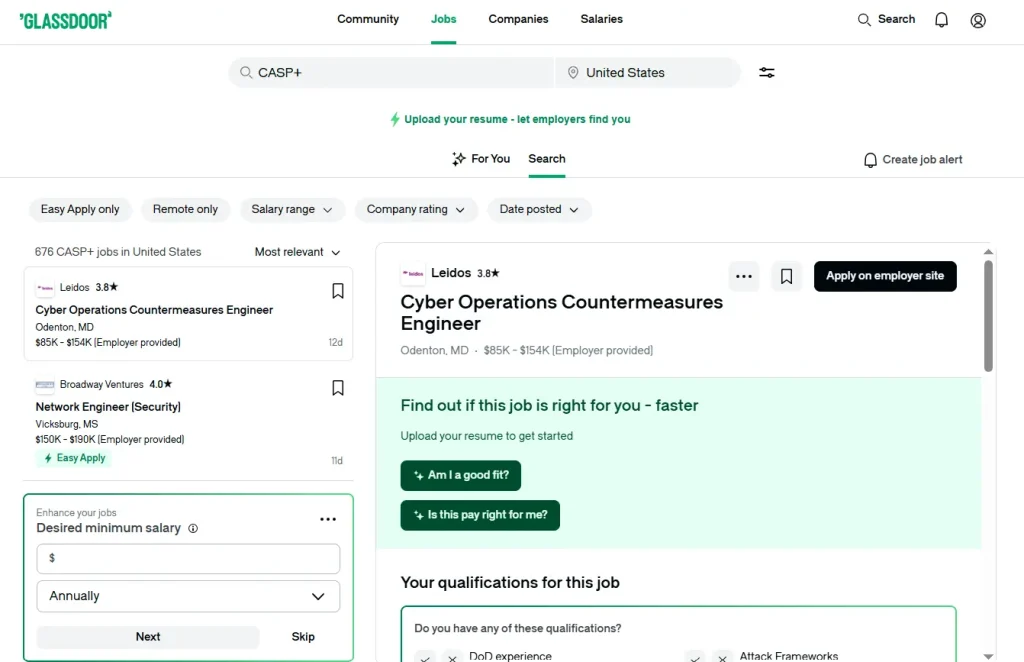Screen dimensions: 1024x662
Task: Open the Community tab
Action: [368, 20]
